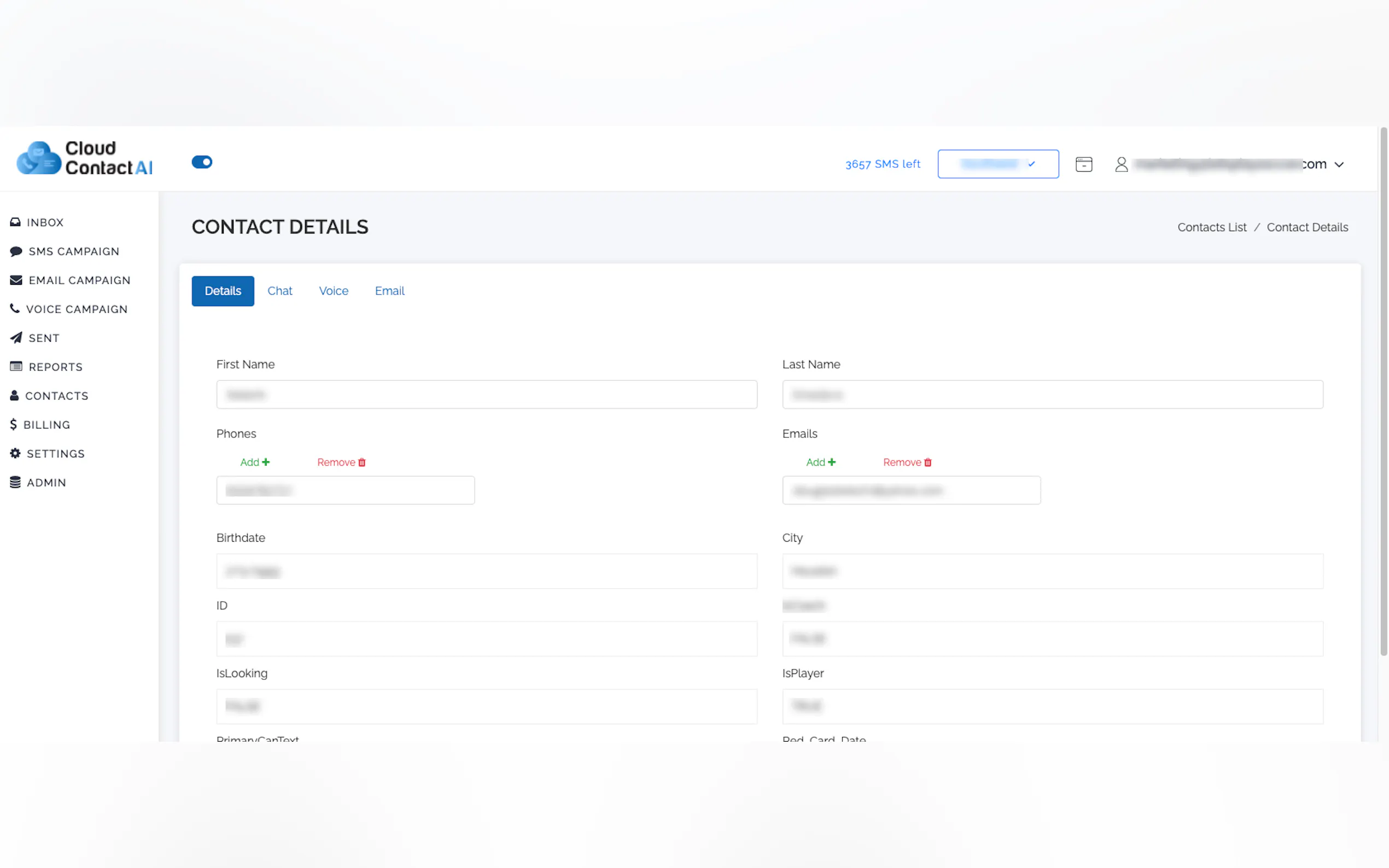Click the Billing dollar sign icon
Viewport: 1389px width, 868px height.
coord(13,424)
